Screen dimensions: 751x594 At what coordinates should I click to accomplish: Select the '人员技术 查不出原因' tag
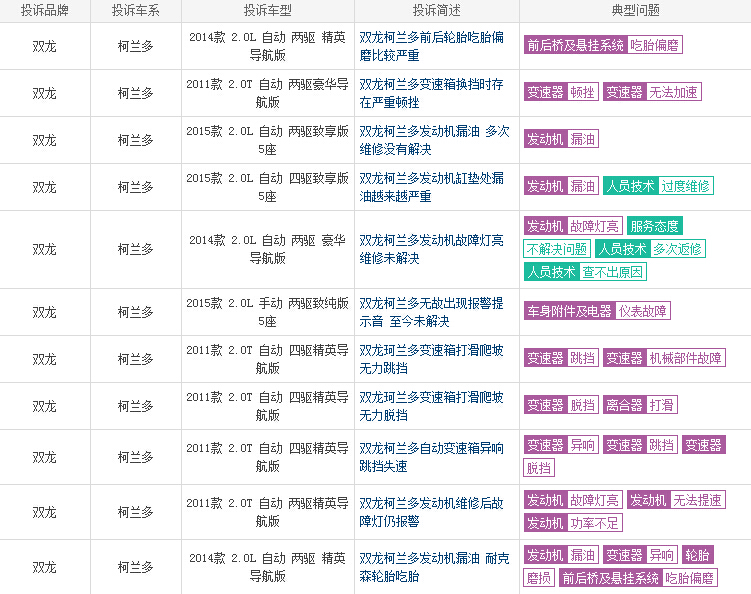click(x=585, y=272)
